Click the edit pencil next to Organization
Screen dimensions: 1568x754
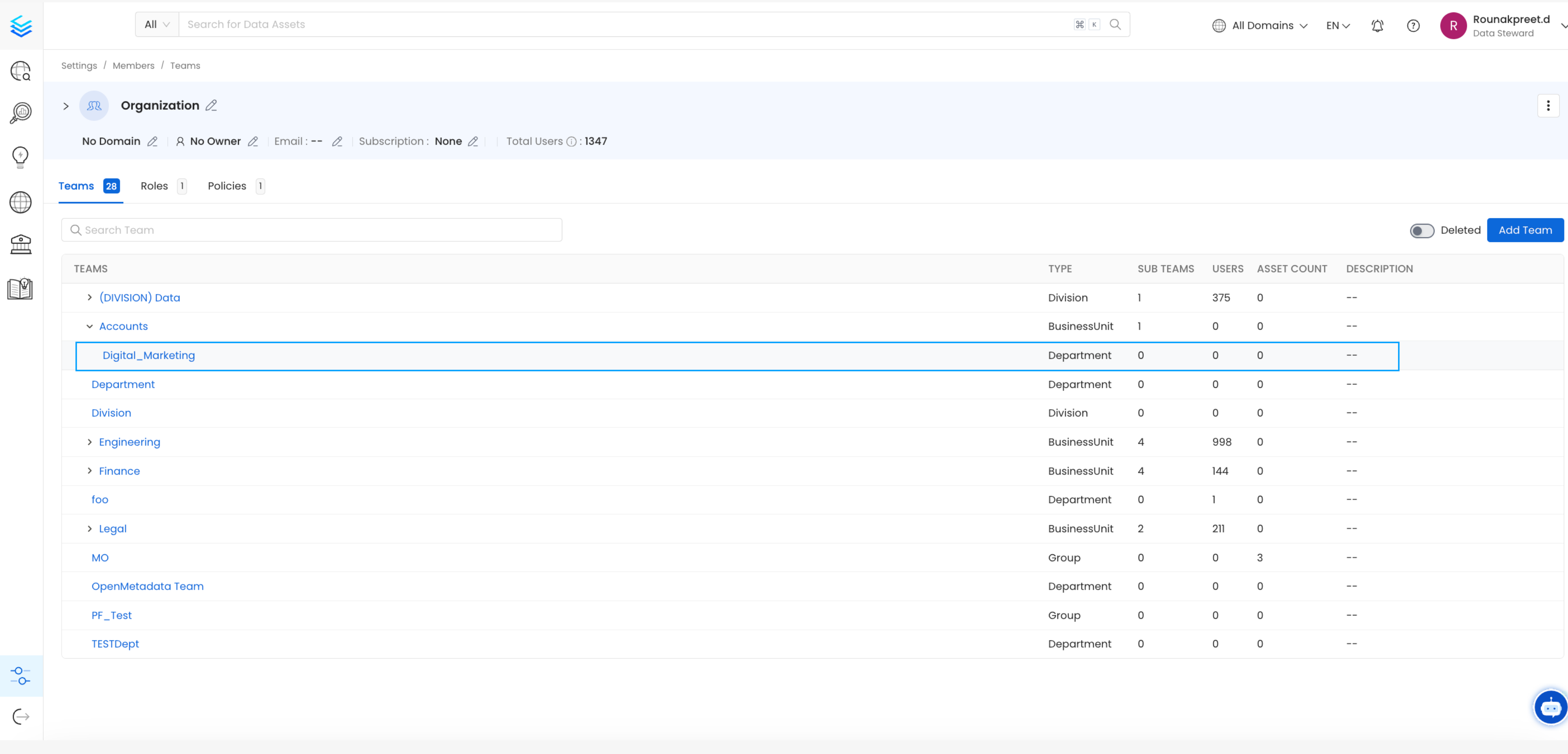211,105
